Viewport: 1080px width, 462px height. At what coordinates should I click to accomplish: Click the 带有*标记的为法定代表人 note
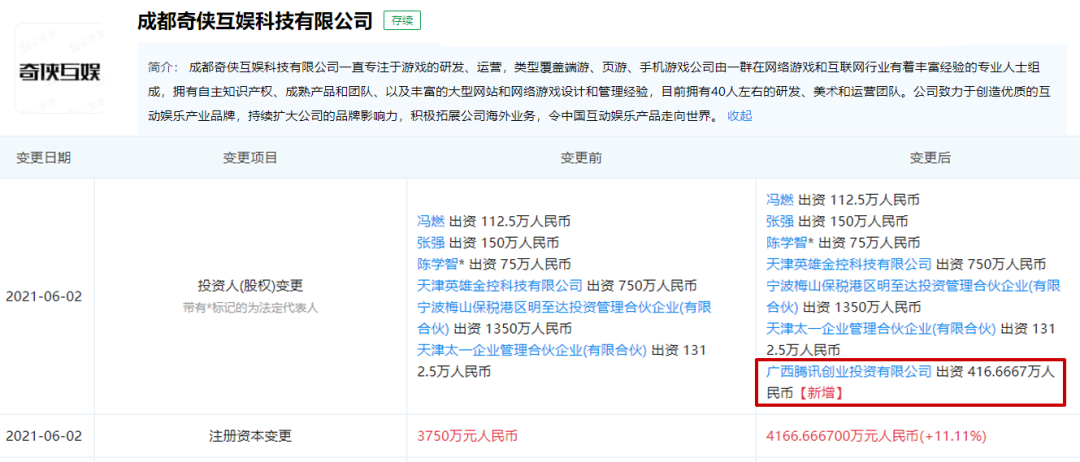pos(250,308)
